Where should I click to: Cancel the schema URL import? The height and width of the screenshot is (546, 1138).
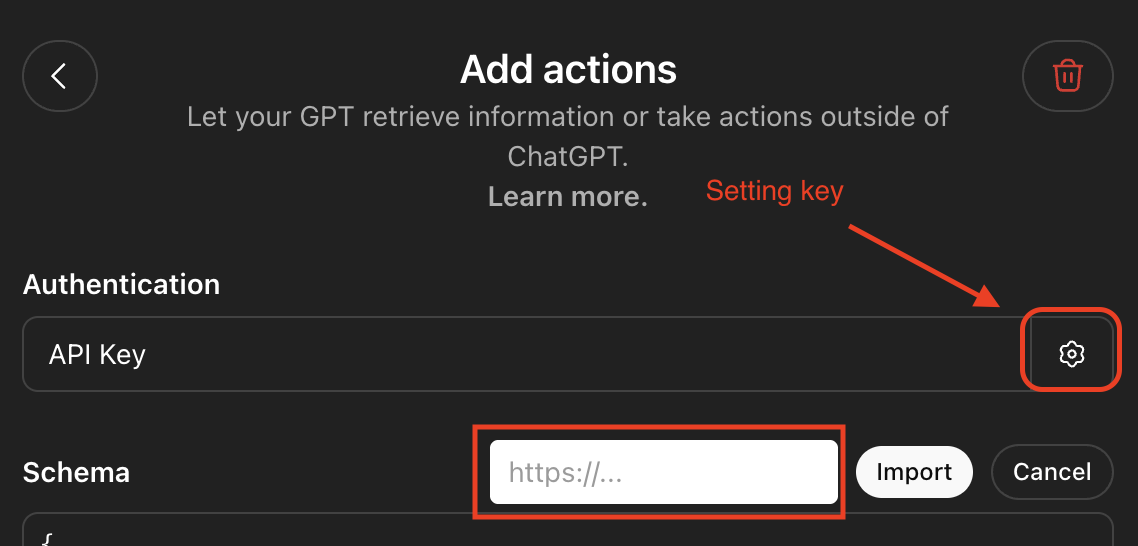pos(1052,472)
